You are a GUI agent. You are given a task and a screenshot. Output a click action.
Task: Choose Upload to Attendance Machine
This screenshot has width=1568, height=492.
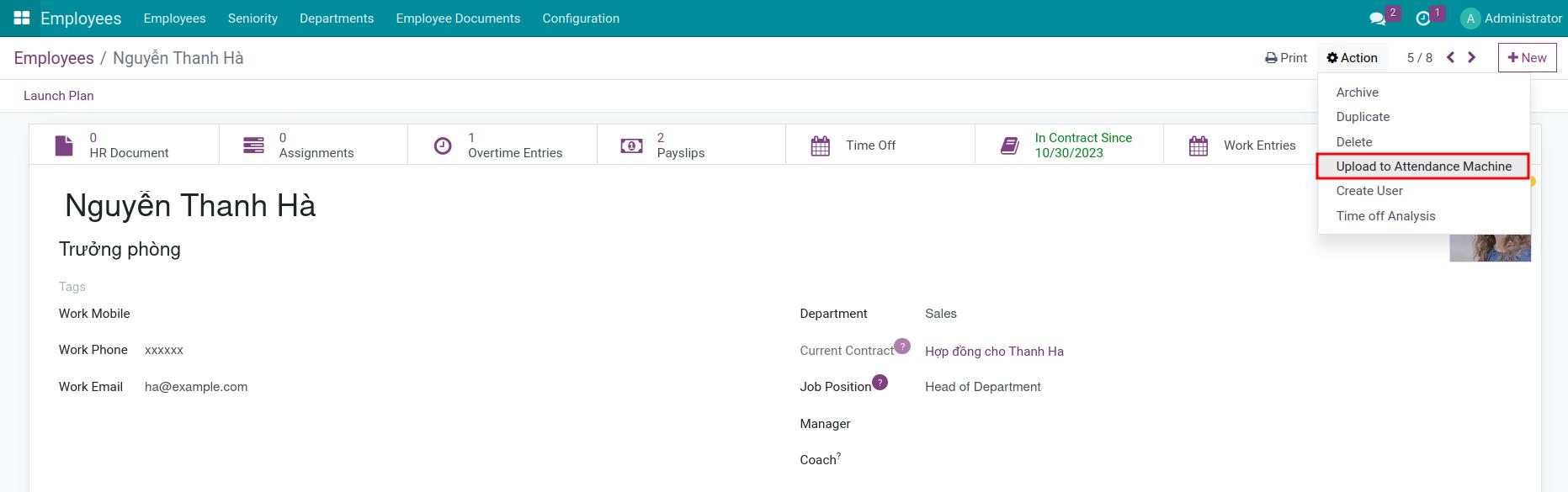[1423, 167]
